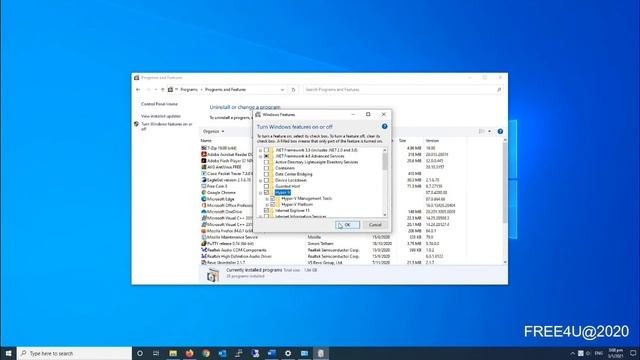Uncheck the Hyper-V feature checkbox
The image size is (640, 360).
266,192
